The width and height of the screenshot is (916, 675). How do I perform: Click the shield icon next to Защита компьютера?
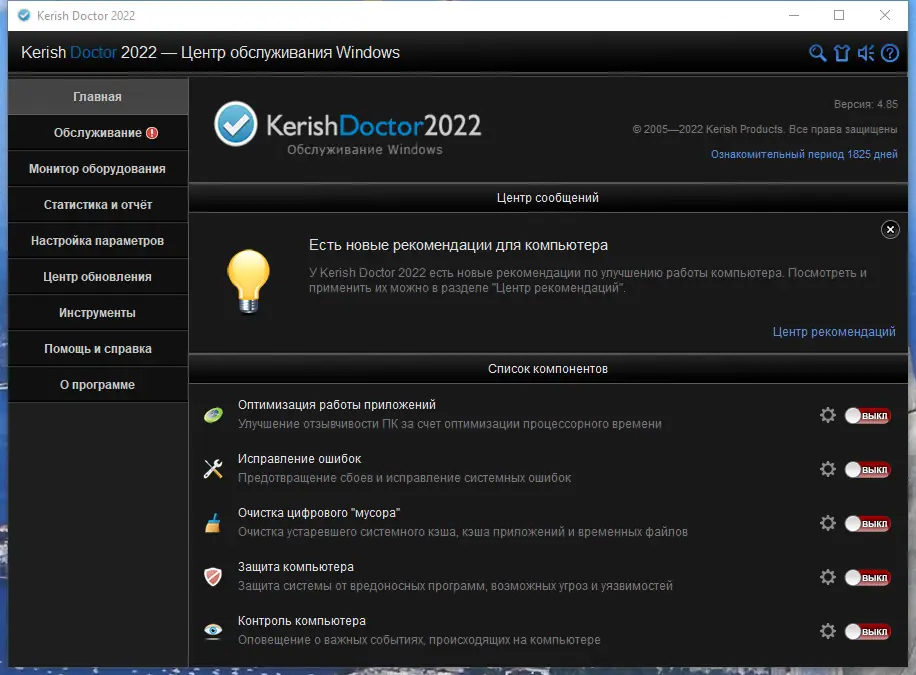pos(213,577)
